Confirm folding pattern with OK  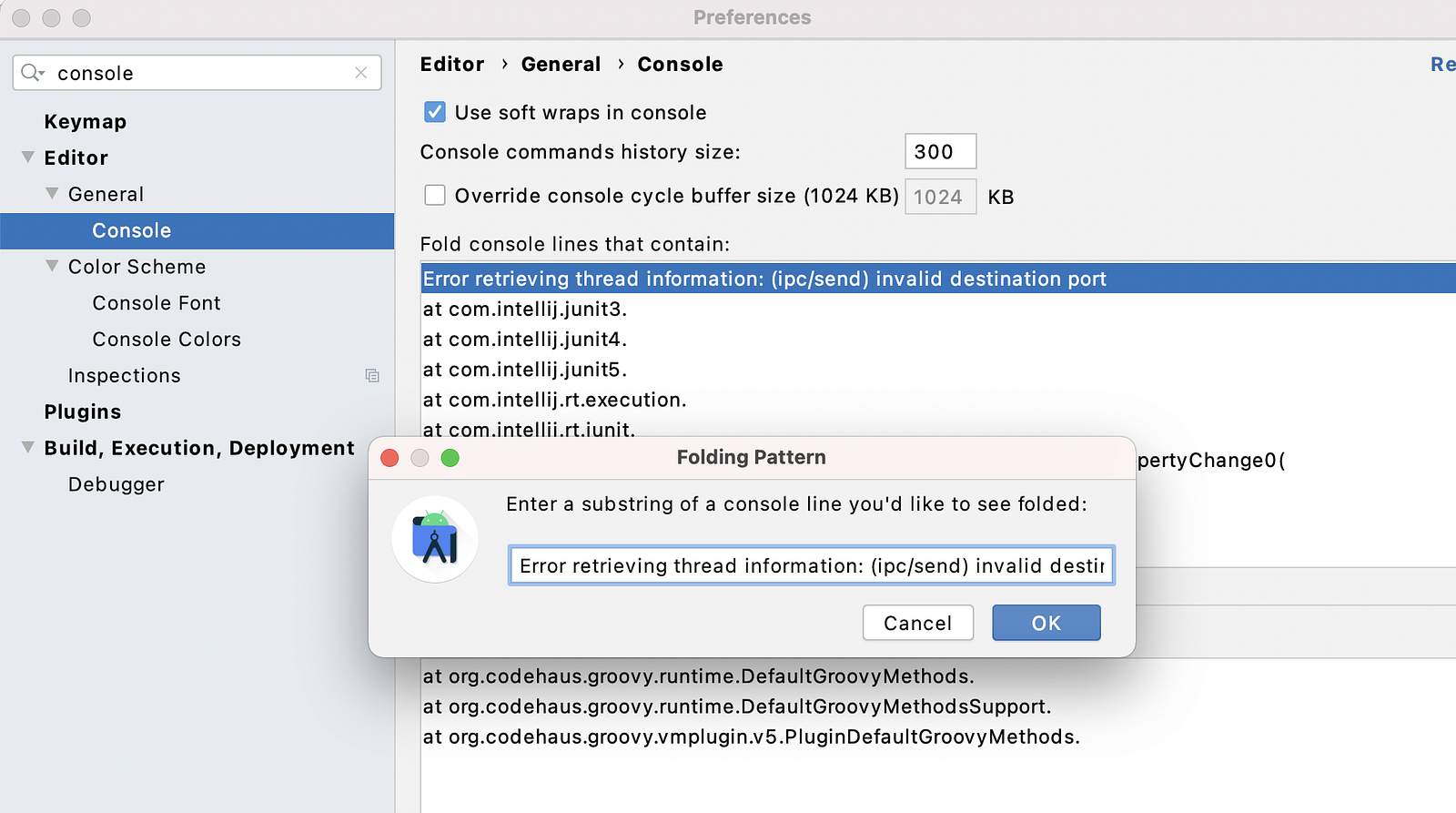[1046, 623]
